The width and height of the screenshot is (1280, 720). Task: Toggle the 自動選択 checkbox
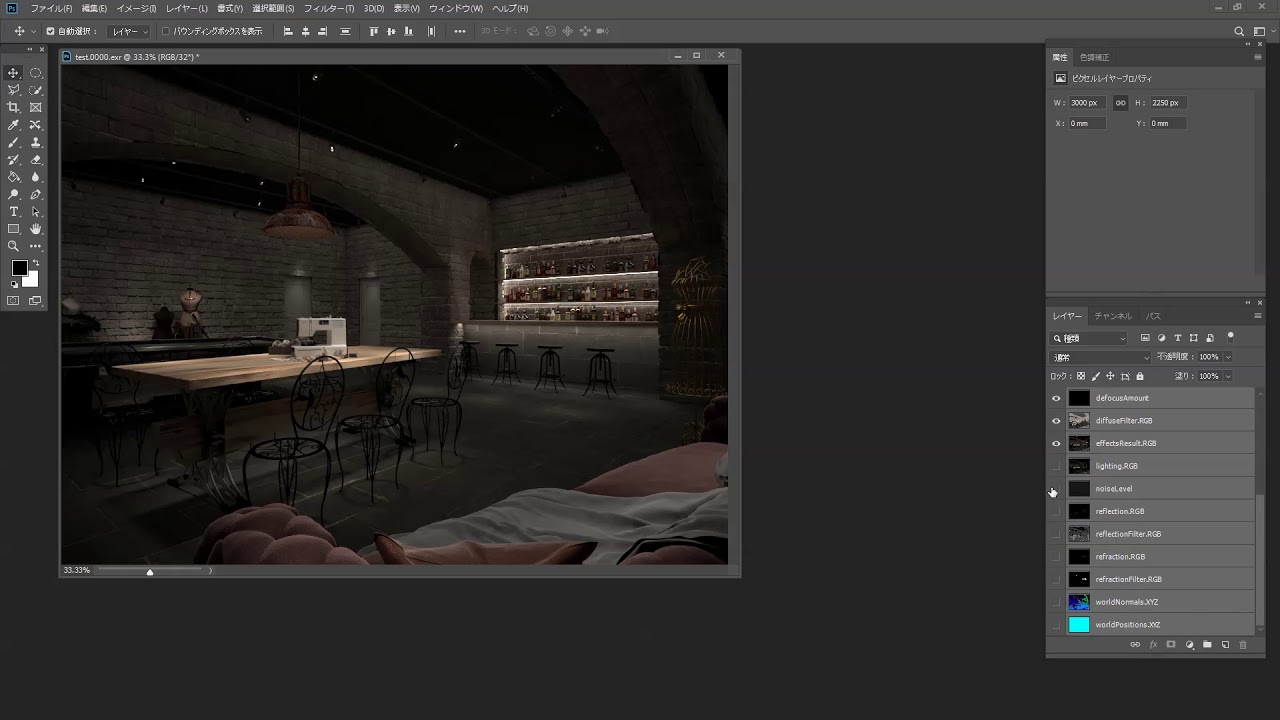tap(51, 31)
